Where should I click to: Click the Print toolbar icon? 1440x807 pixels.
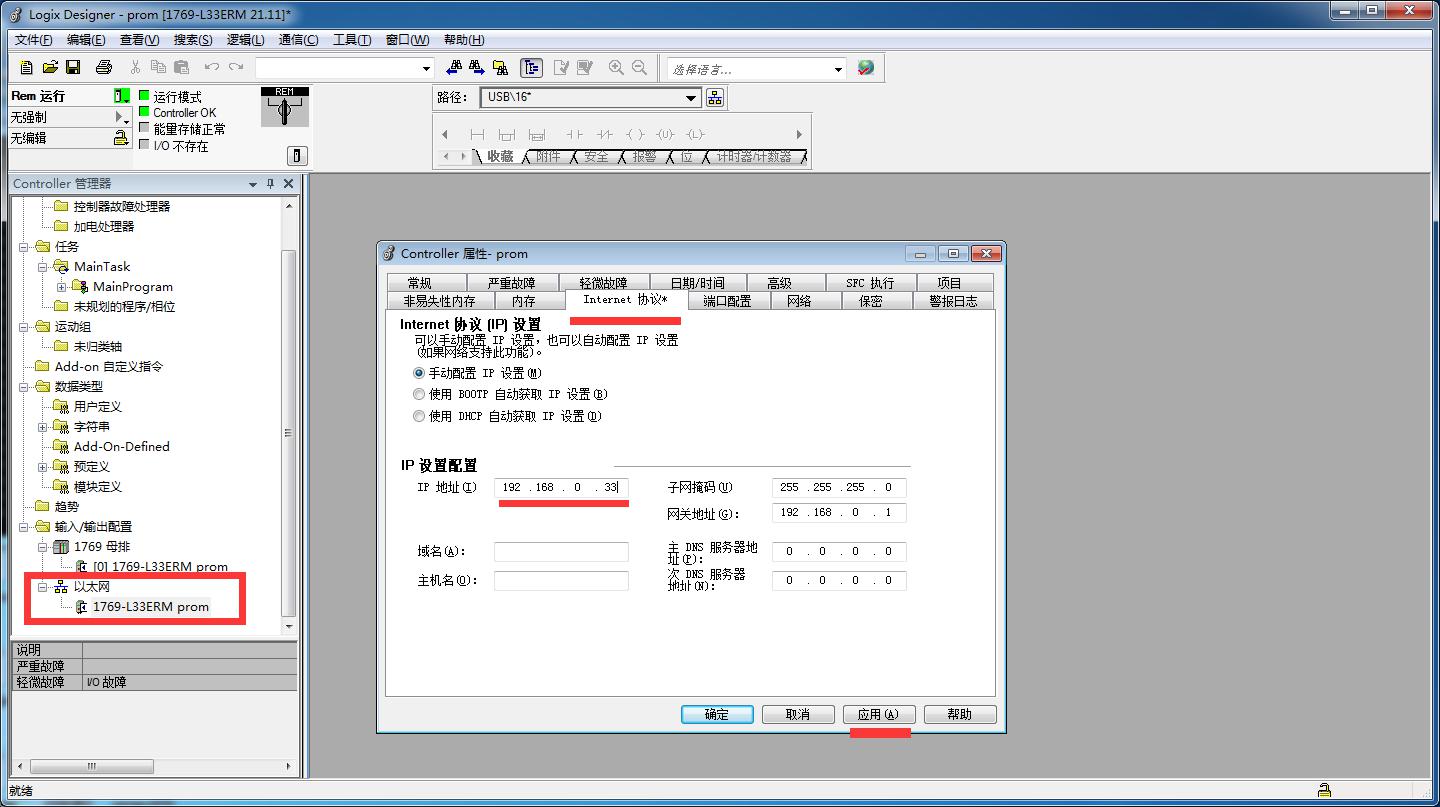point(103,66)
